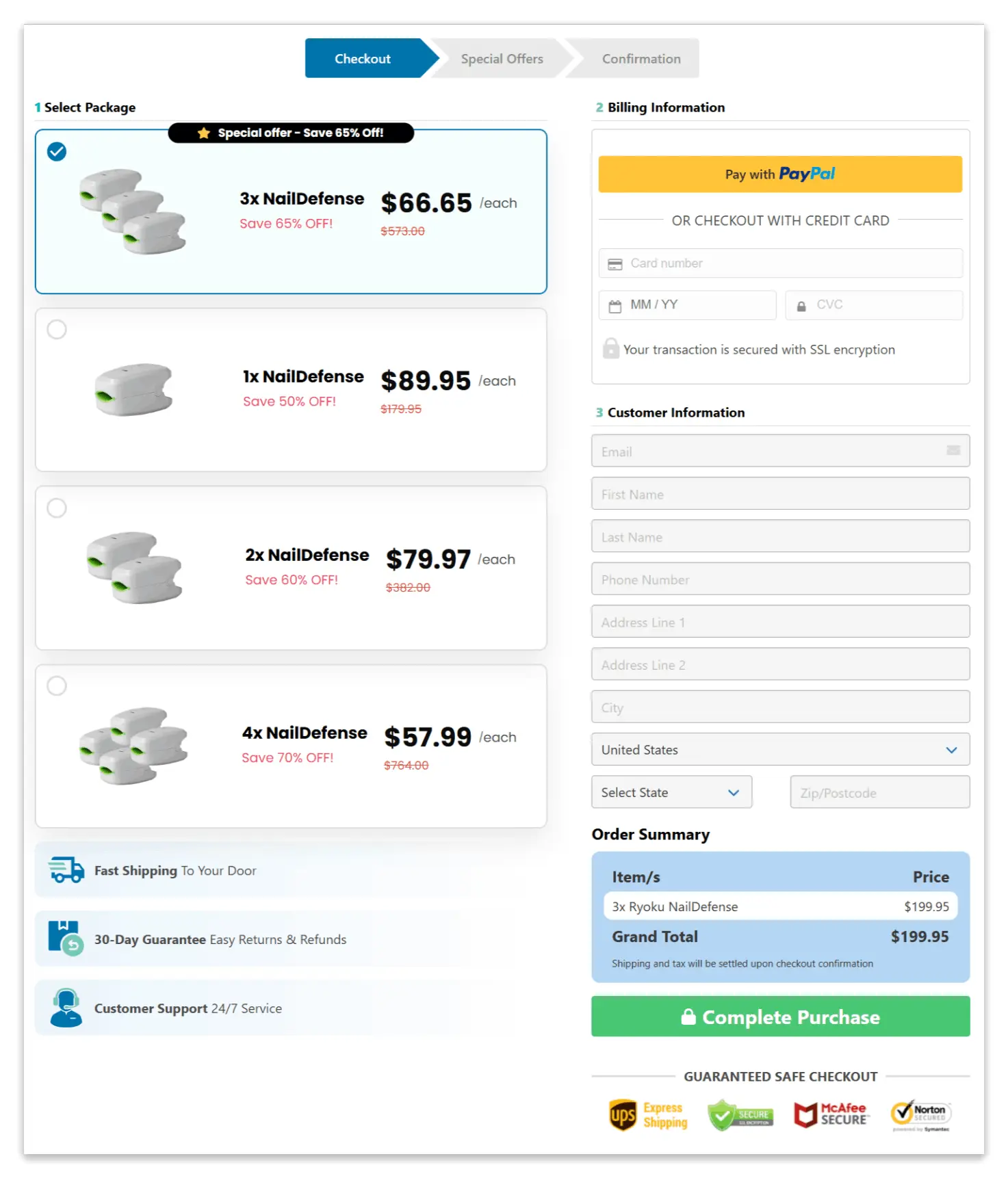The height and width of the screenshot is (1178, 1008).
Task: Pay with PayPal button
Action: pos(780,174)
